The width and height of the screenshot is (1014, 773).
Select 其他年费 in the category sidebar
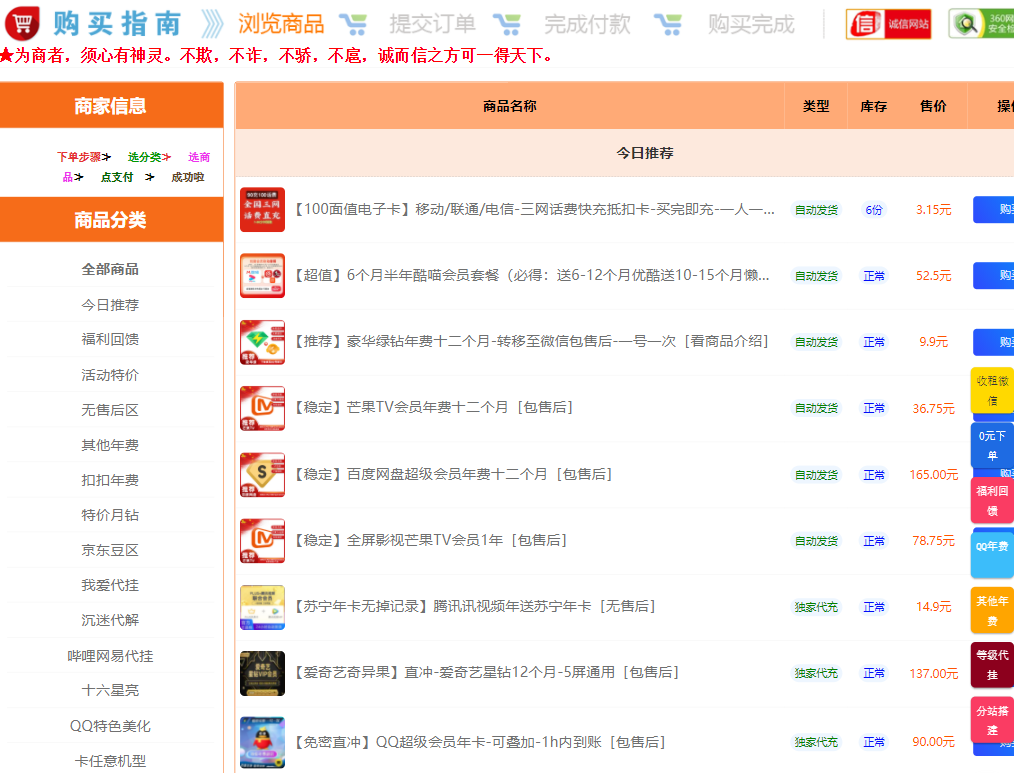click(110, 445)
